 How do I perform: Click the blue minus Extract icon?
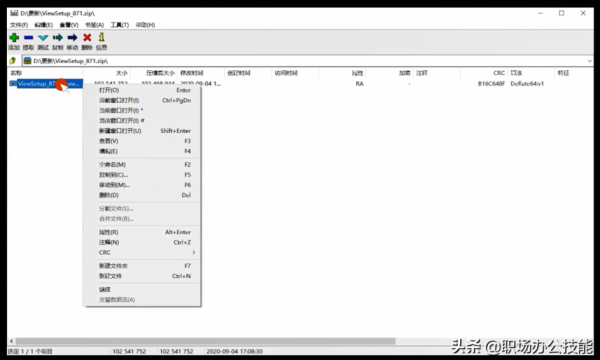click(28, 37)
